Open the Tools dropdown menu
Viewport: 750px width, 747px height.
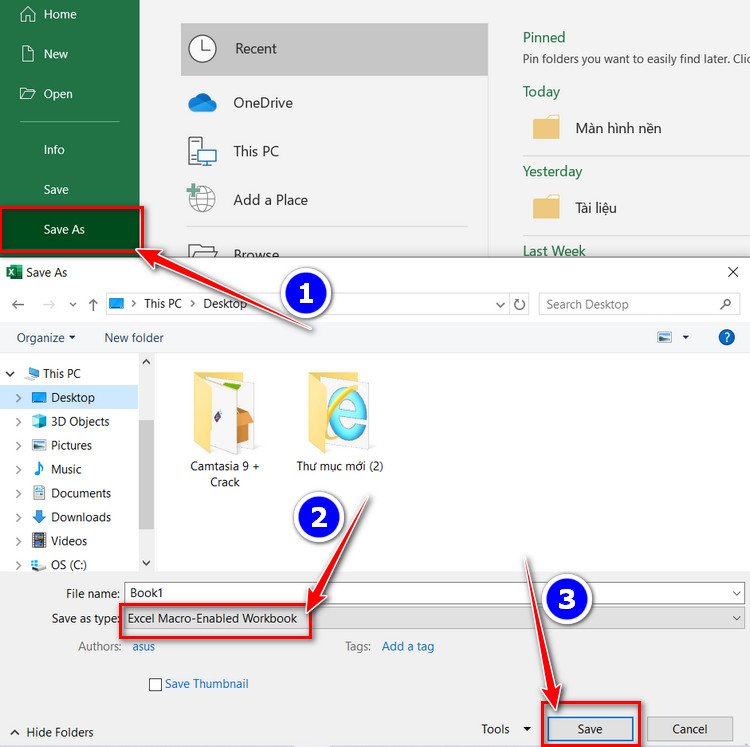coord(505,729)
